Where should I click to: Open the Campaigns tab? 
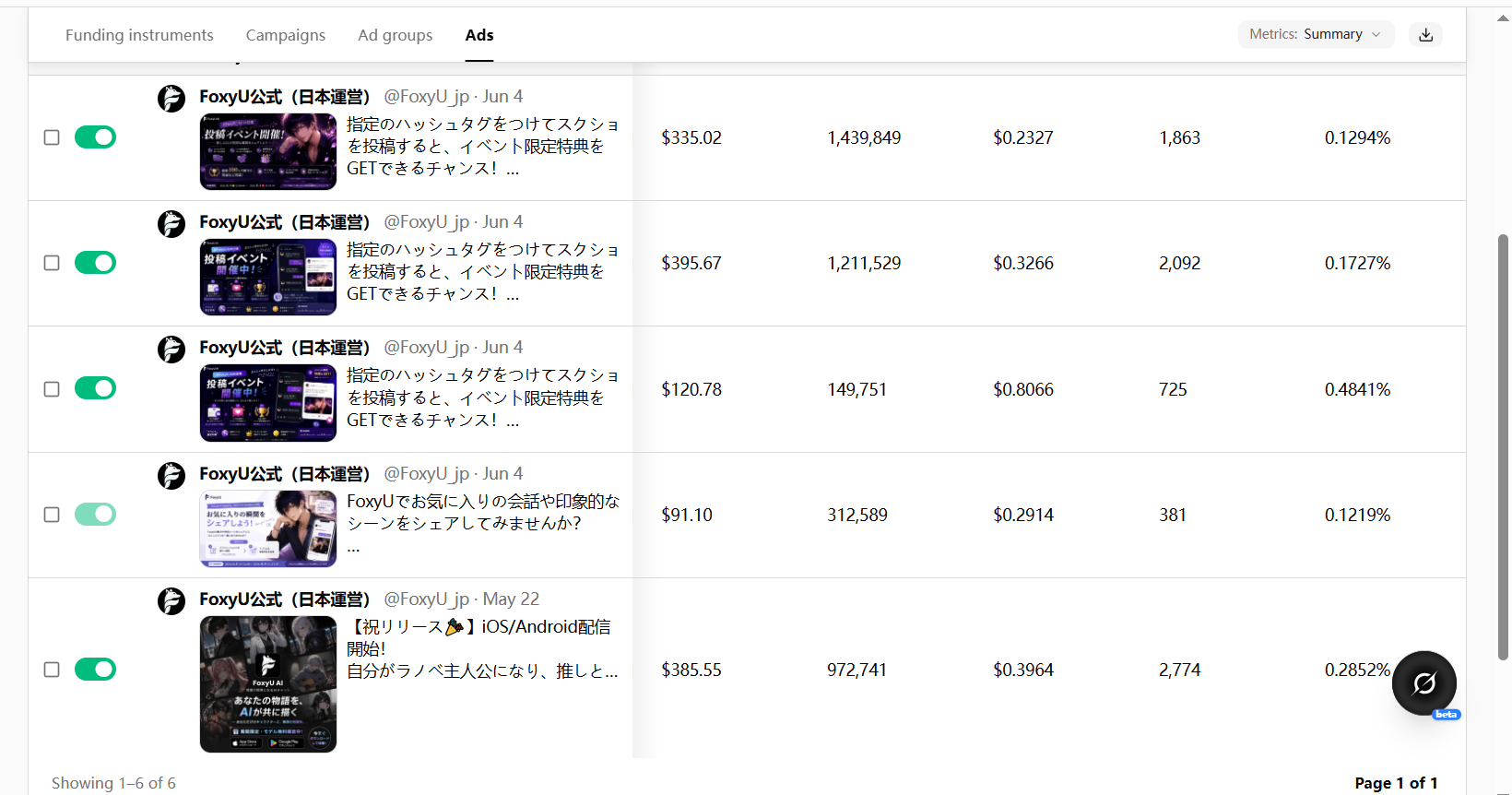(286, 35)
